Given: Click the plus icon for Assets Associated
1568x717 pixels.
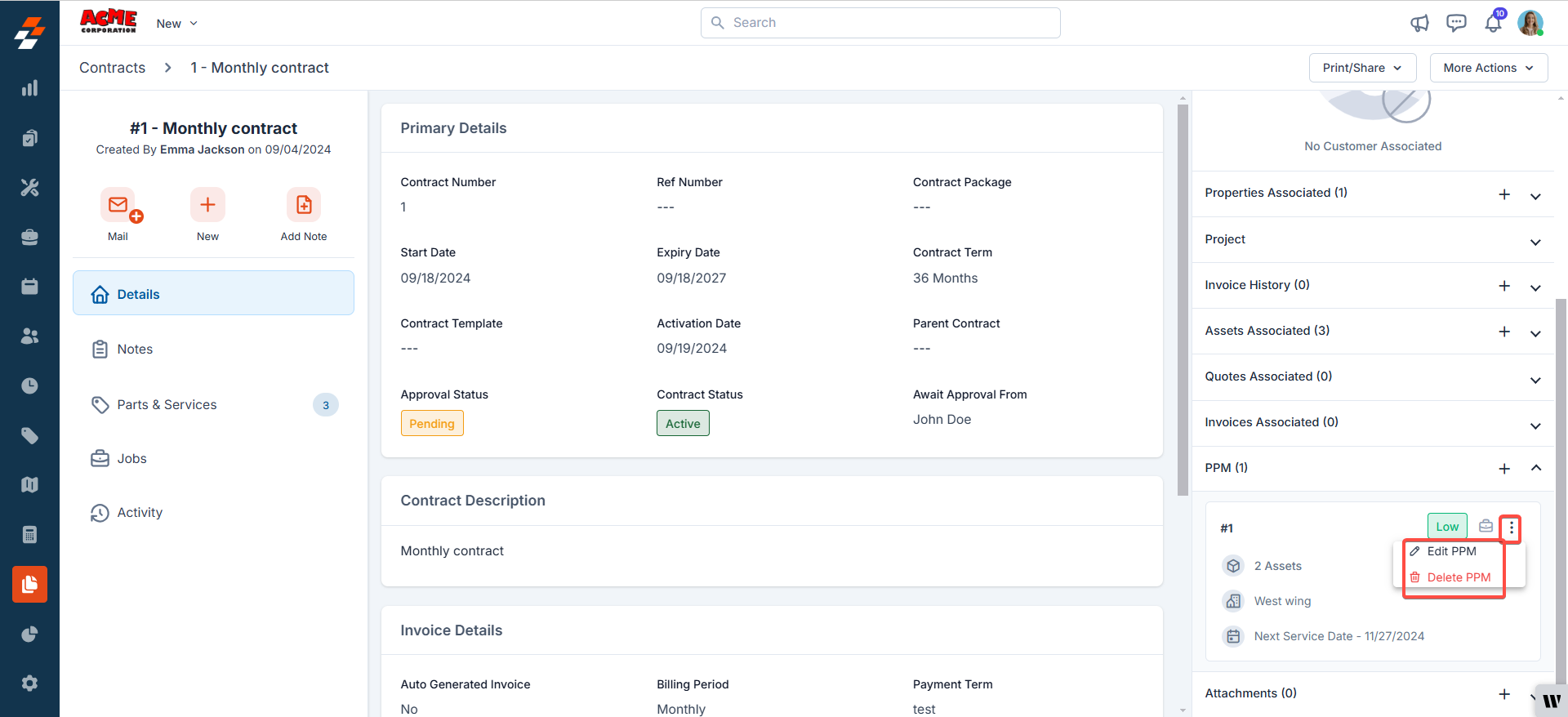Looking at the screenshot, I should pos(1504,332).
